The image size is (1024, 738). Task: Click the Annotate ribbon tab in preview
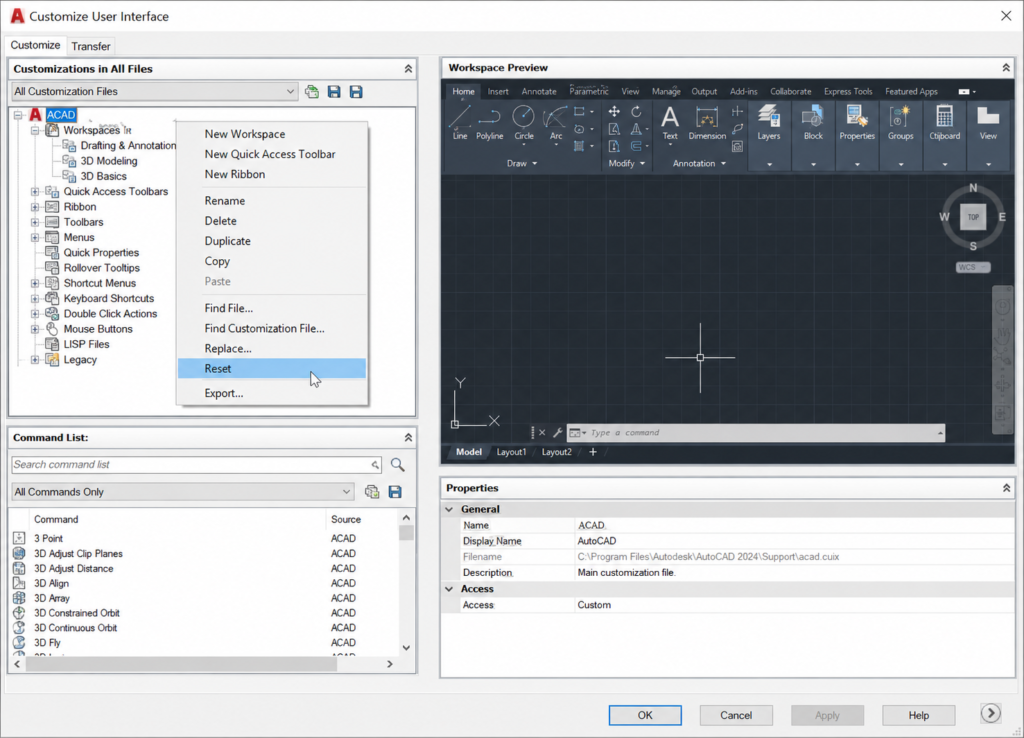click(539, 91)
